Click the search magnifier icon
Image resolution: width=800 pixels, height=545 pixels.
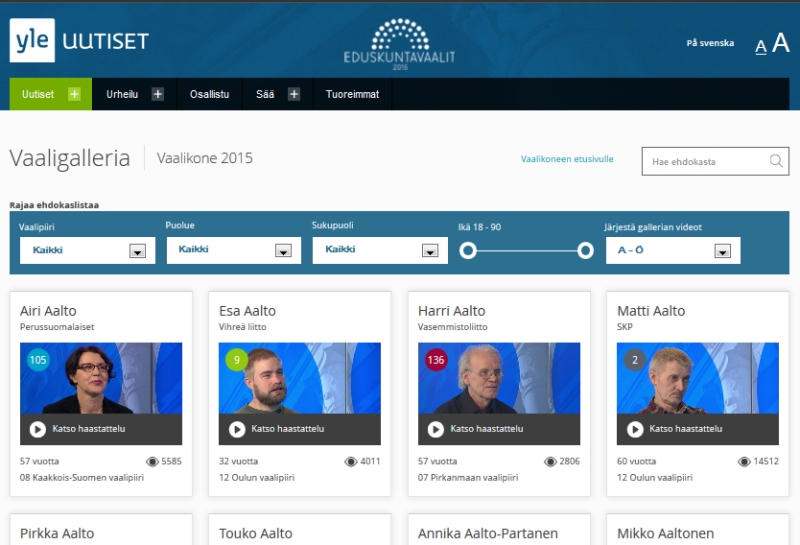click(x=776, y=161)
